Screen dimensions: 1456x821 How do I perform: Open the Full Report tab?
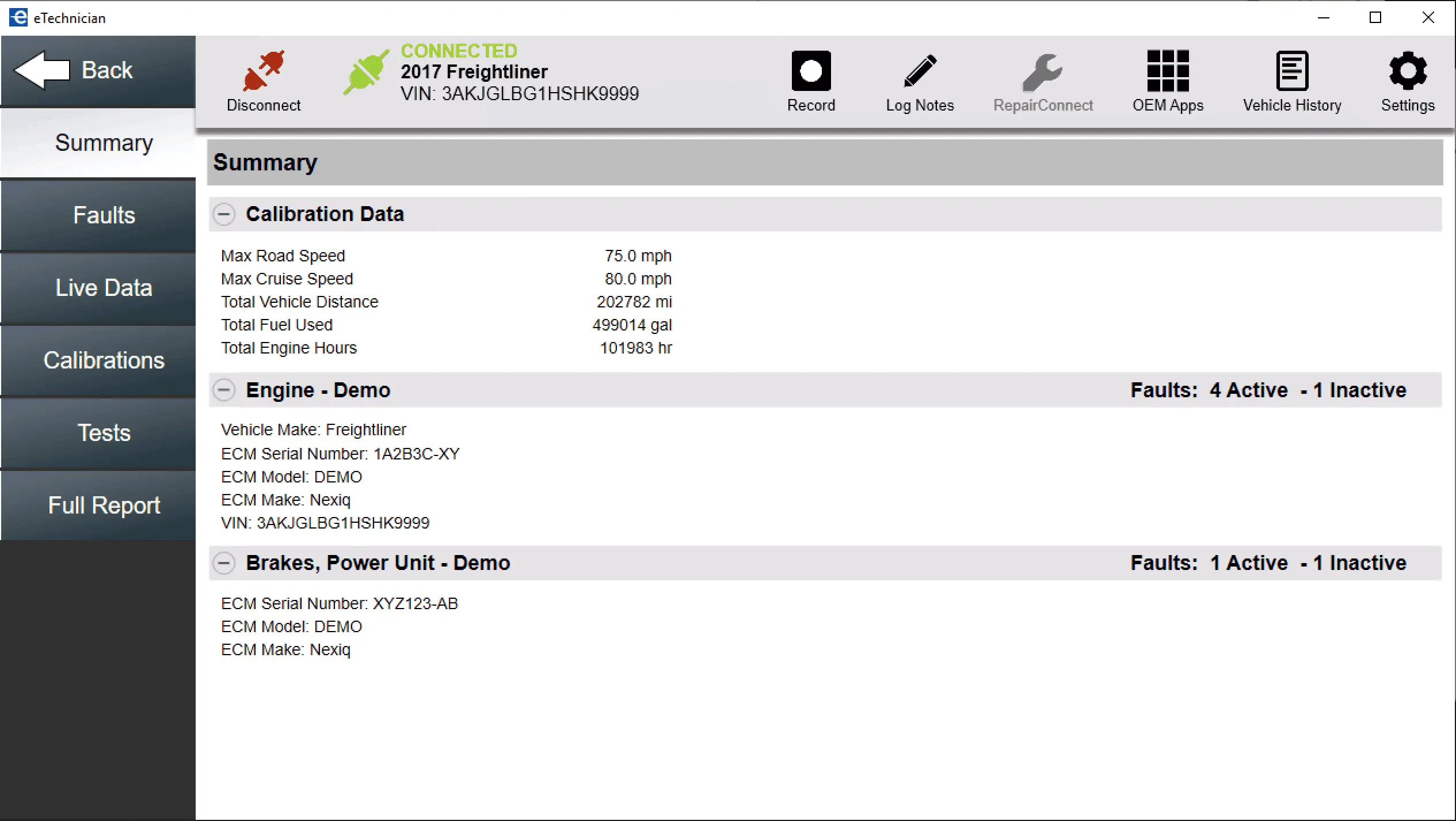coord(104,505)
